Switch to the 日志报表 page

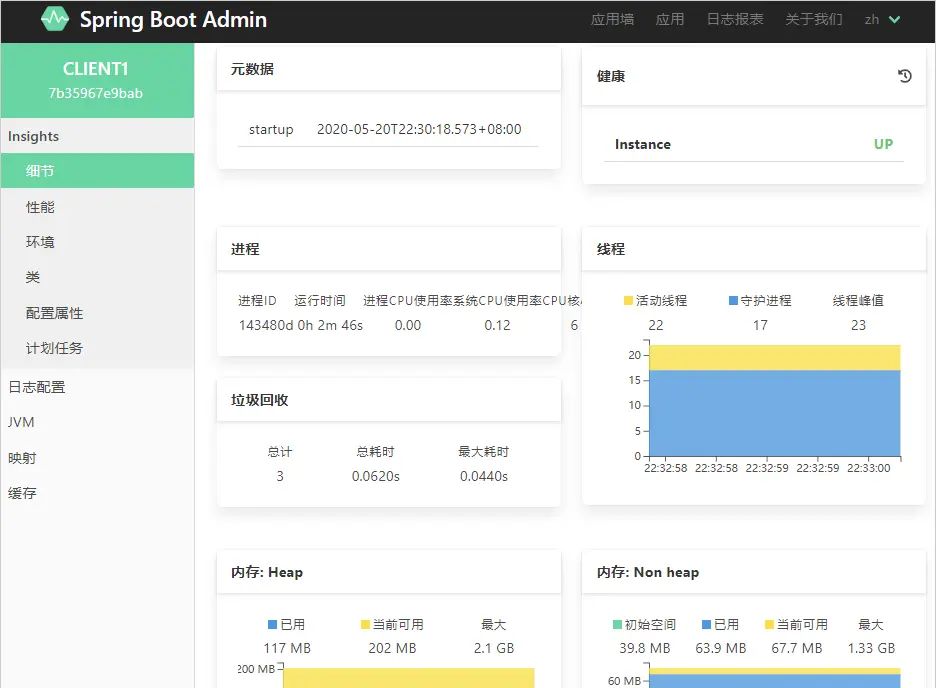pyautogui.click(x=735, y=19)
